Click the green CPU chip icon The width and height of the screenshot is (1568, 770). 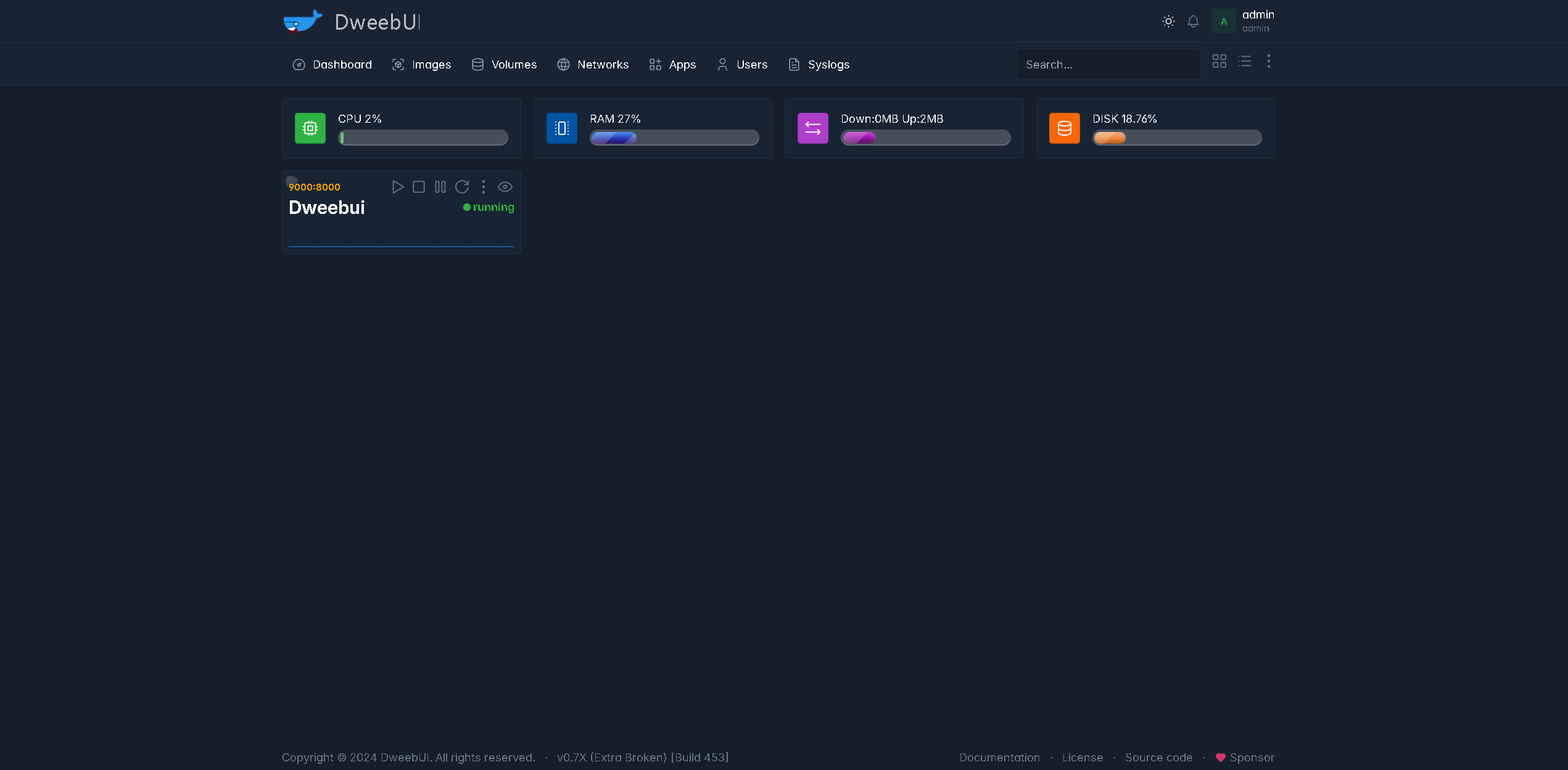click(310, 128)
